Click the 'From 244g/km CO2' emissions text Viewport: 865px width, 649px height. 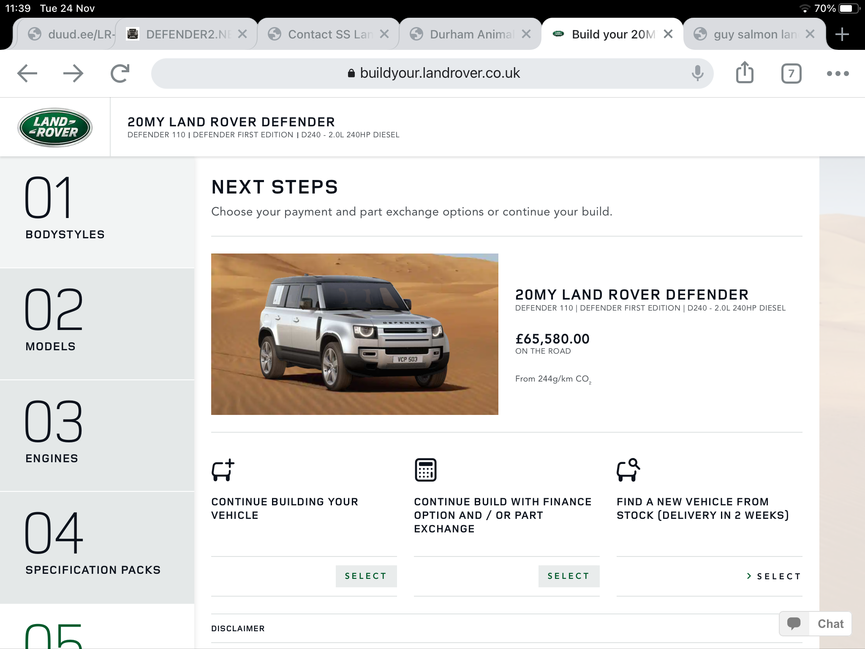553,379
